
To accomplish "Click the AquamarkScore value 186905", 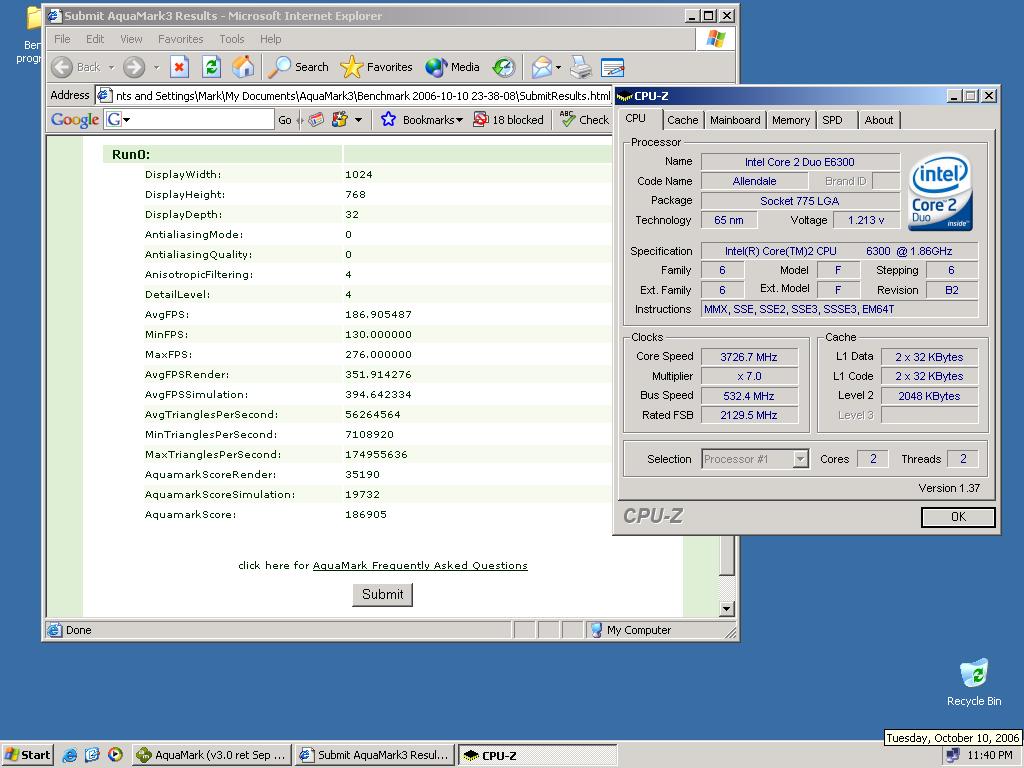I will (x=366, y=515).
